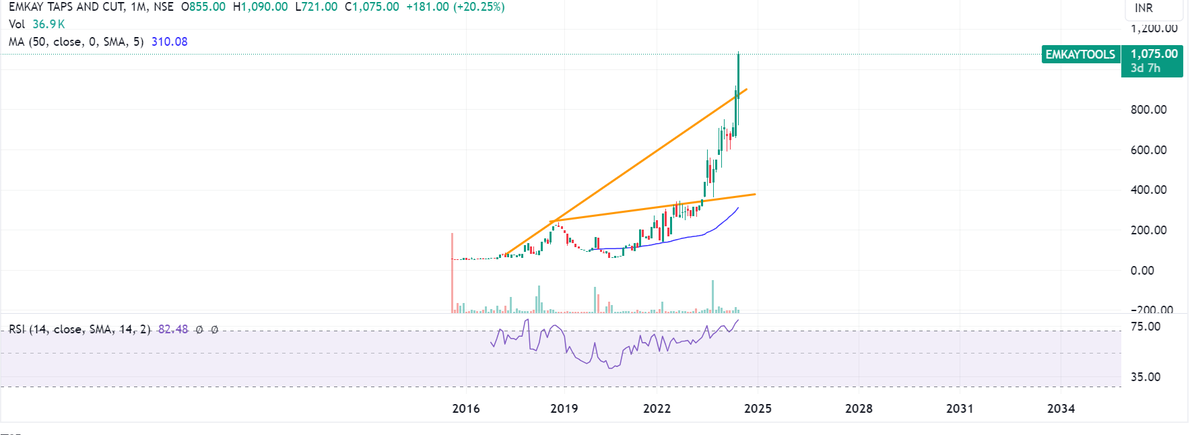Screen dimensions: 1200x435
Task: Click the 3d 7h bar countdown label
Action: point(1146,67)
